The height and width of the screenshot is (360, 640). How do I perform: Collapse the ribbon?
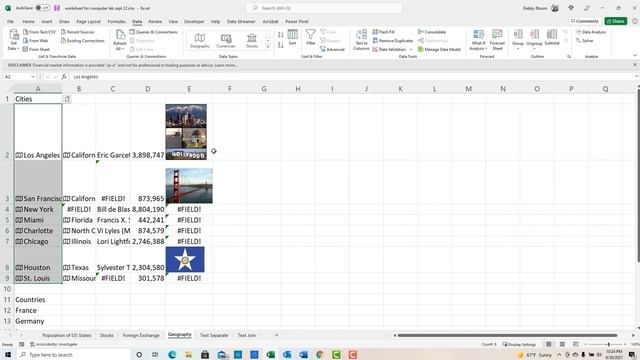[635, 56]
